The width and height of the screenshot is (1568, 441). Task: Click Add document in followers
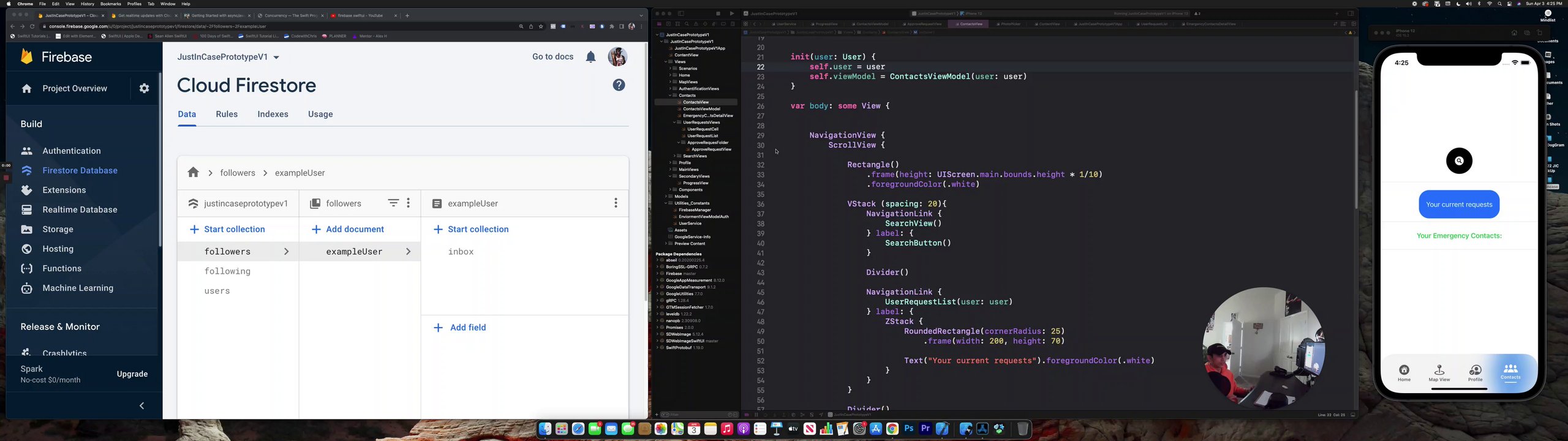click(348, 230)
